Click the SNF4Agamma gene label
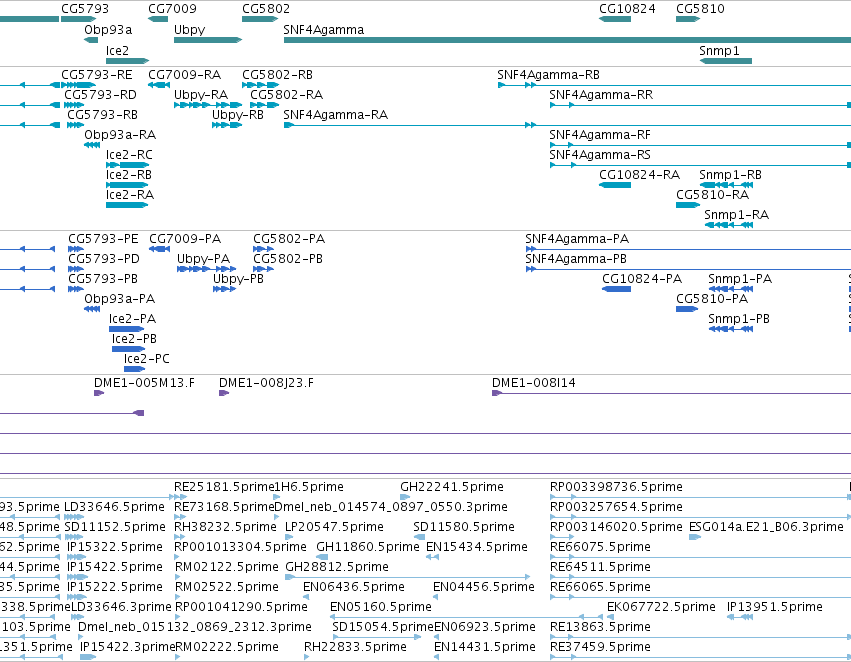 point(323,30)
